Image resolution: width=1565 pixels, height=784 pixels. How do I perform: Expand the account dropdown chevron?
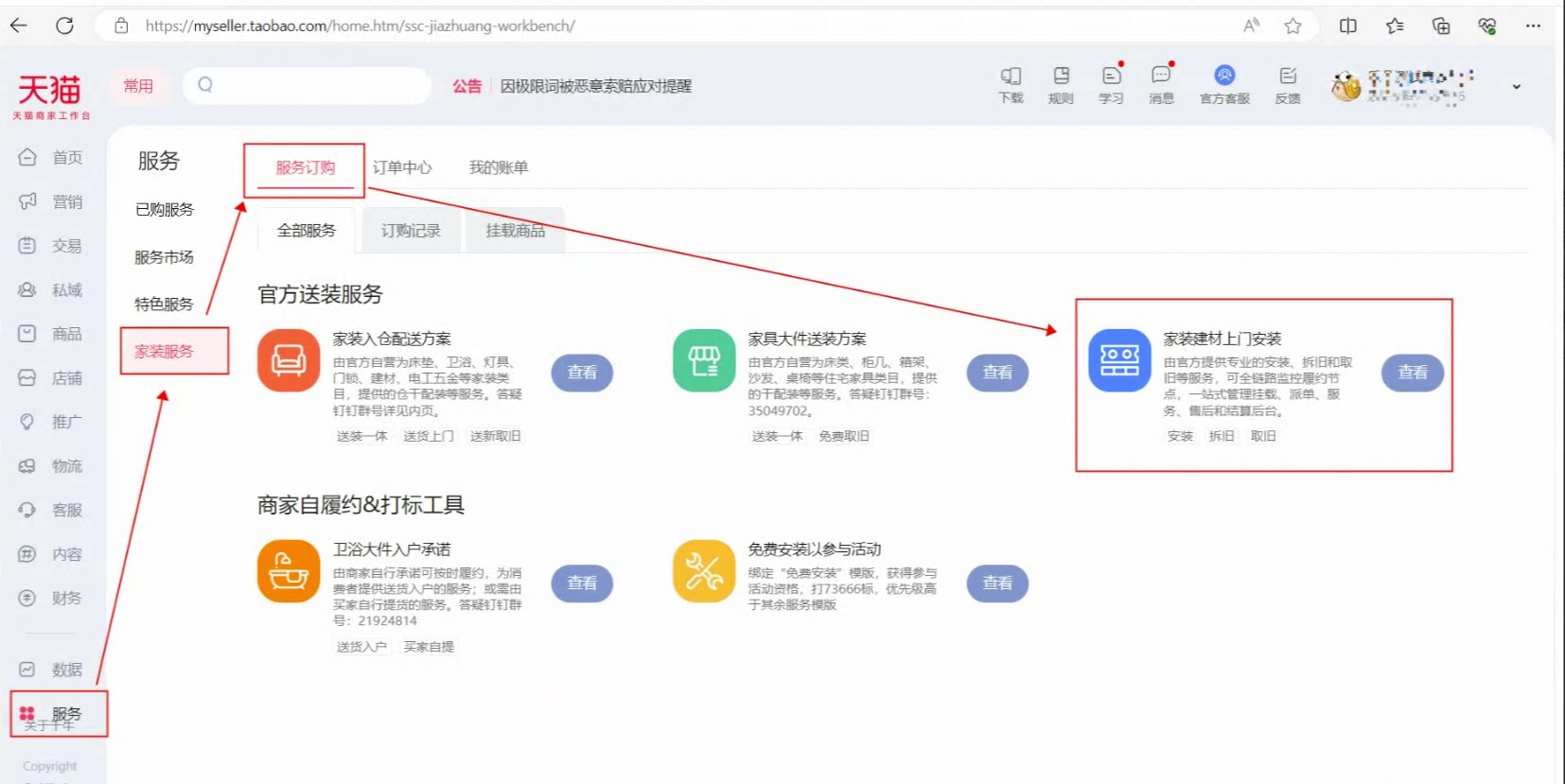tap(1516, 86)
